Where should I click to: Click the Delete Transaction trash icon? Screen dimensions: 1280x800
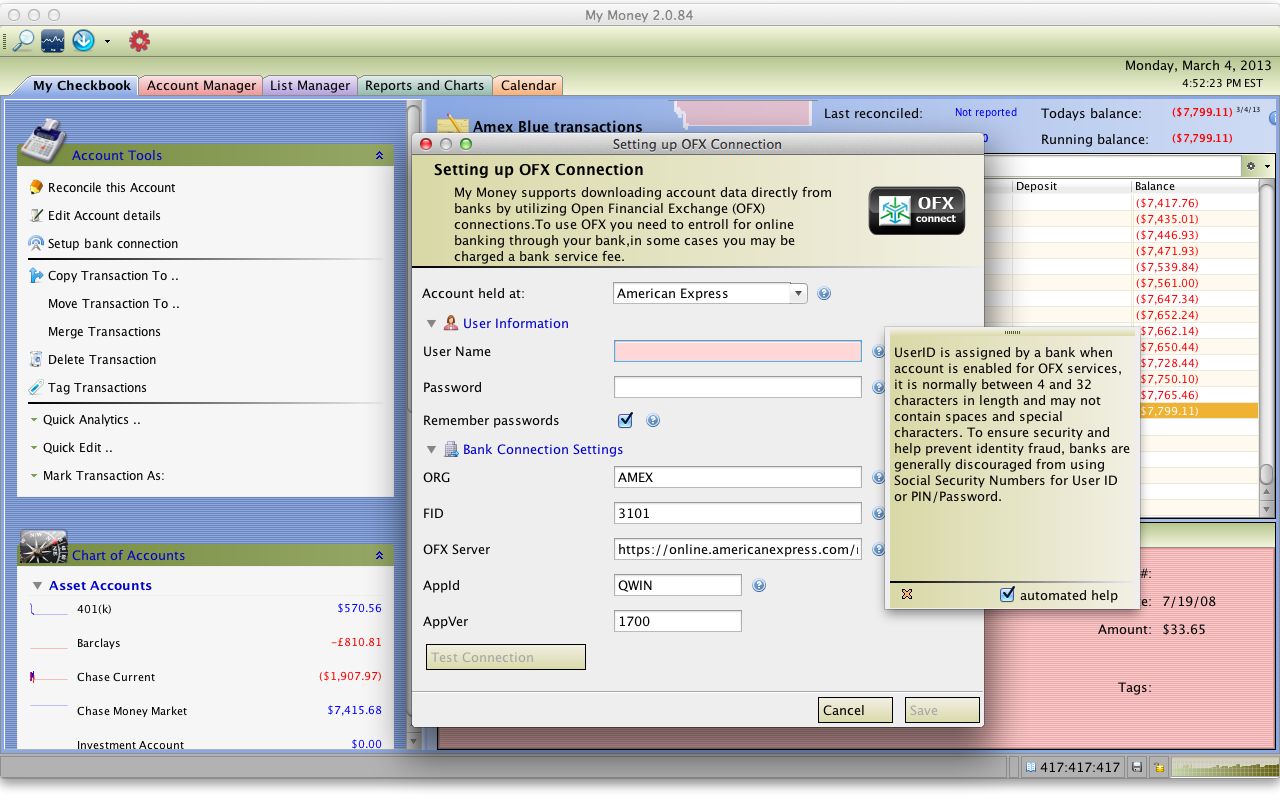(x=36, y=359)
